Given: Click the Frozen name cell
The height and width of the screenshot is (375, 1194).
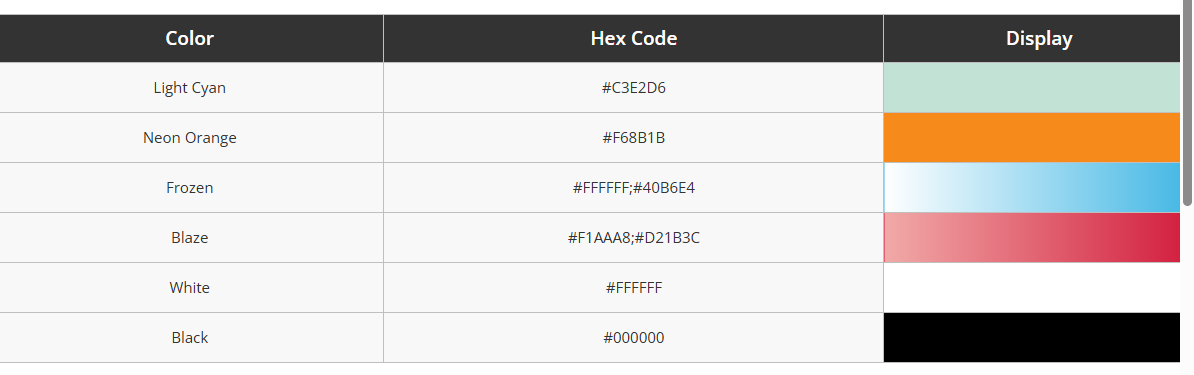Looking at the screenshot, I should click(x=190, y=188).
